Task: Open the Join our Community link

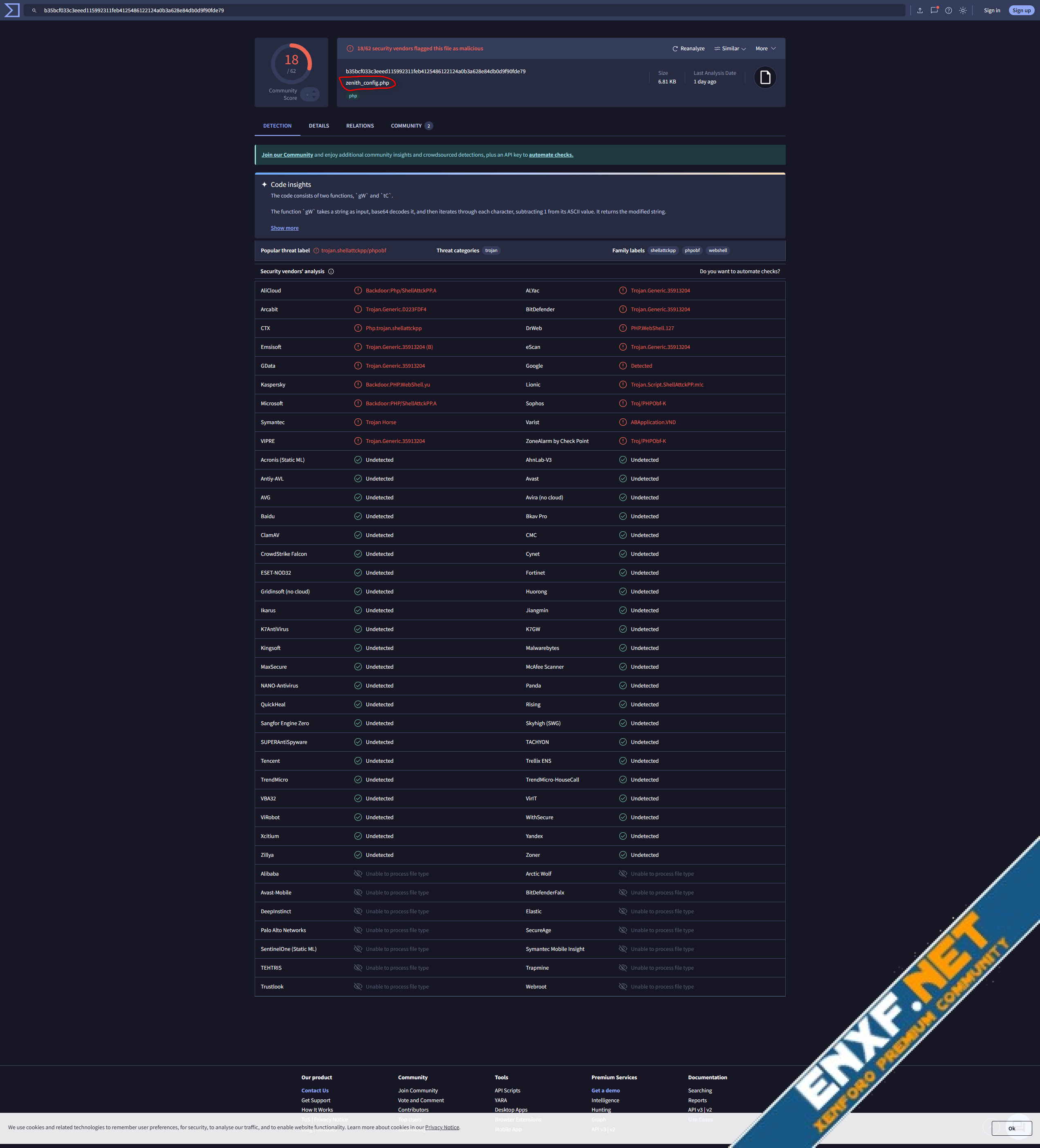Action: 287,155
